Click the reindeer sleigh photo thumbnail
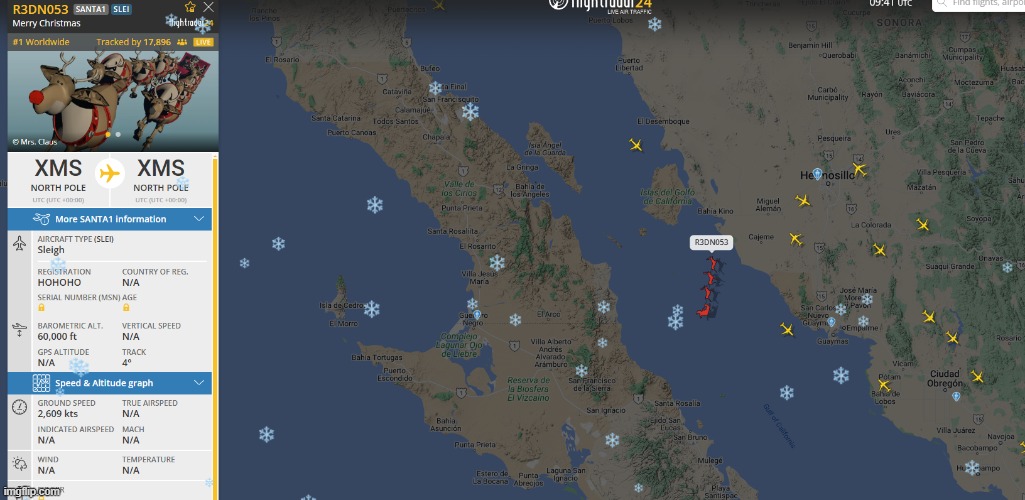Viewport: 1025px width, 500px height. click(113, 101)
